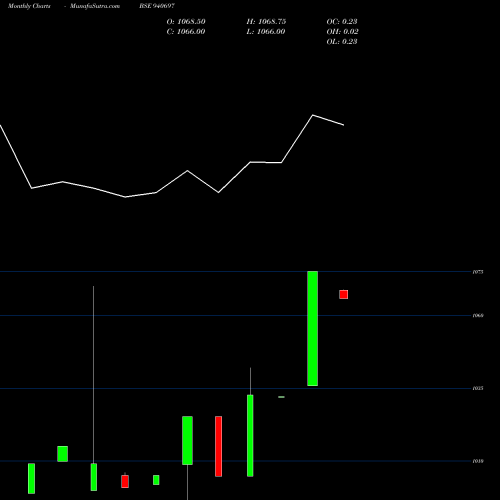Select the "BSE 940697" symbol label

tap(157, 6)
